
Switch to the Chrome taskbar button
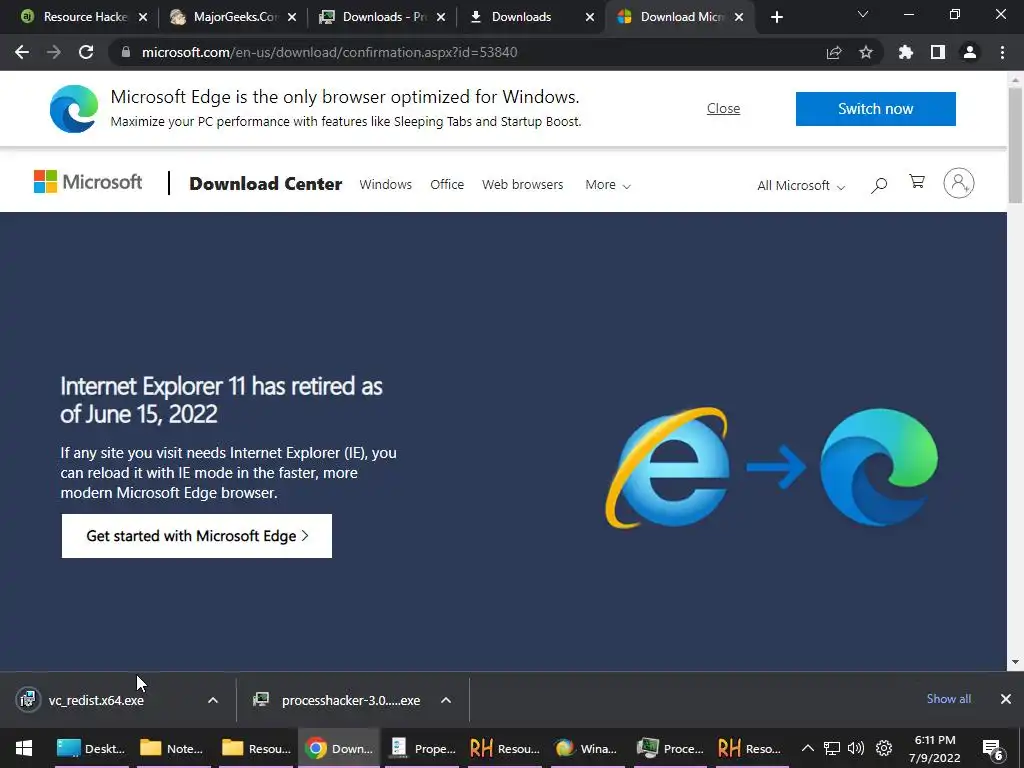click(x=339, y=748)
